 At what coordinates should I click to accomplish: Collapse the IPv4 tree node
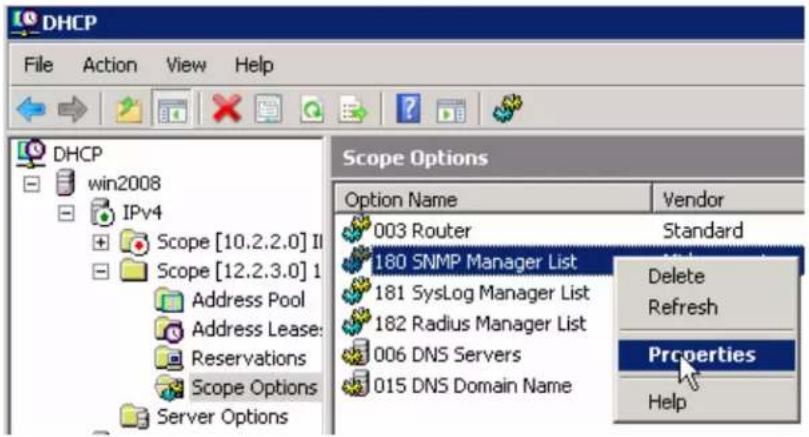click(x=66, y=213)
